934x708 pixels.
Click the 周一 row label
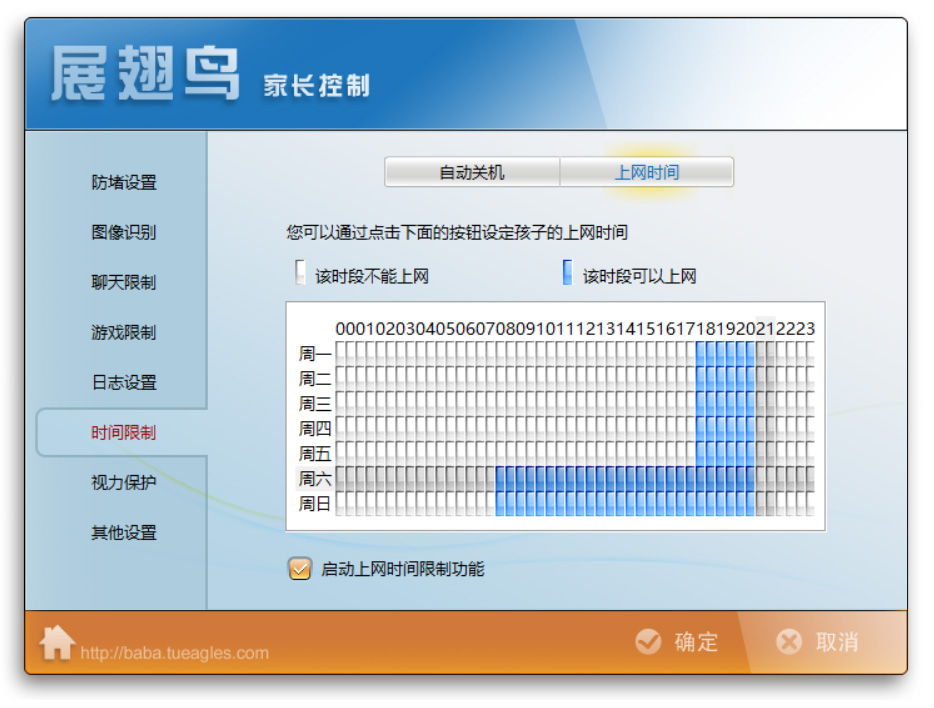315,354
